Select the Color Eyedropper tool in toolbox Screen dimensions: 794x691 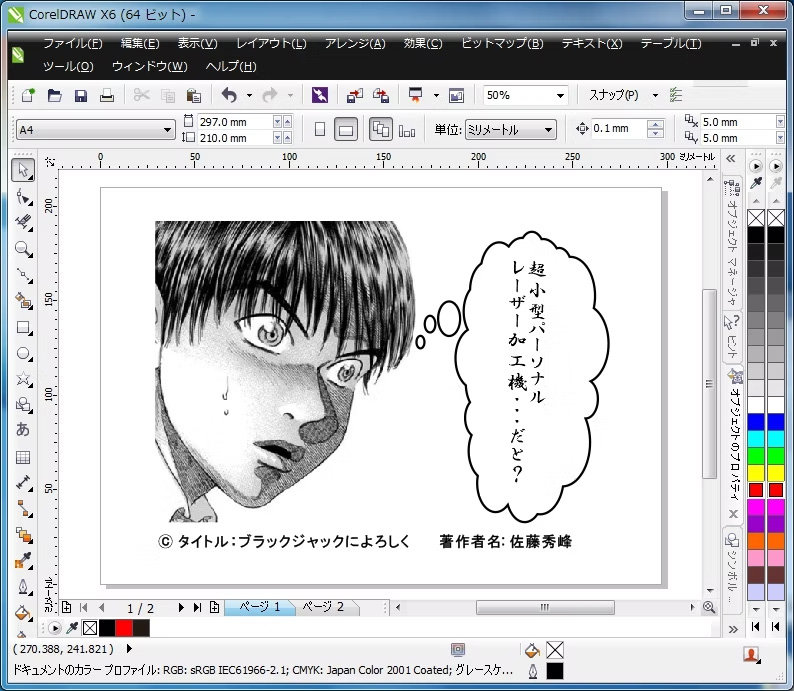point(23,560)
